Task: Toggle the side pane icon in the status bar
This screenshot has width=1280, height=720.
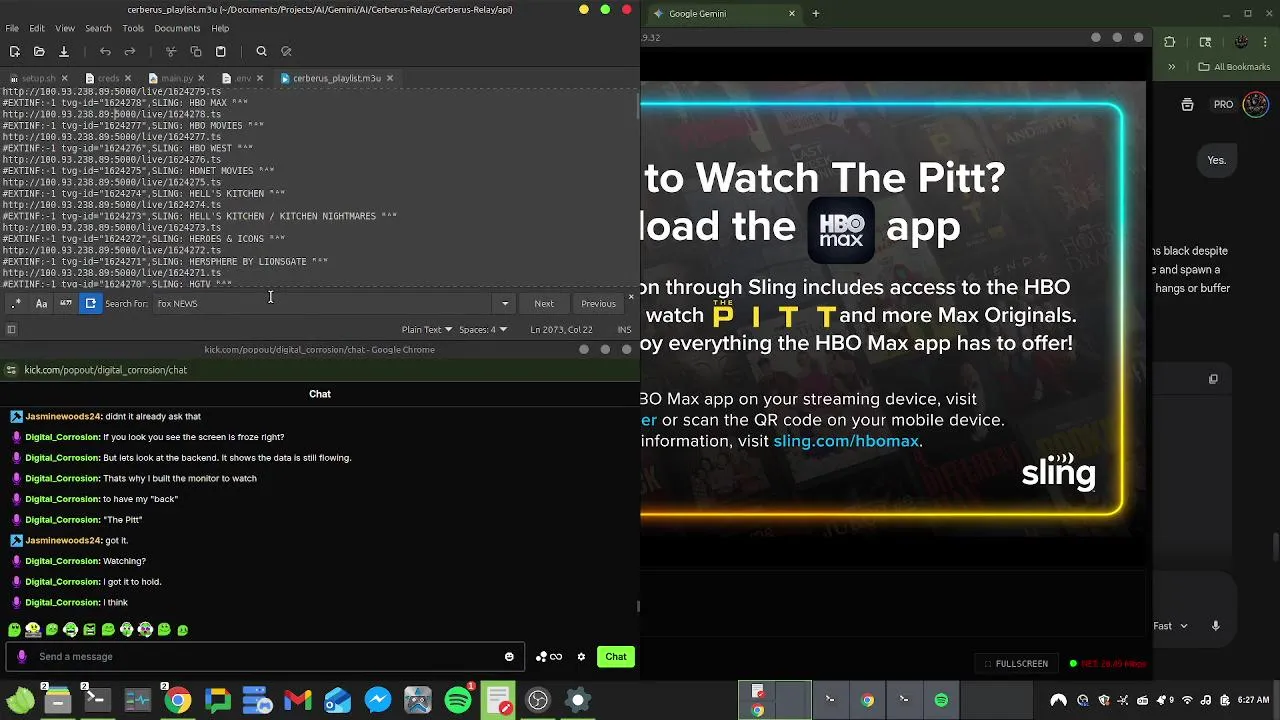Action: pyautogui.click(x=11, y=329)
